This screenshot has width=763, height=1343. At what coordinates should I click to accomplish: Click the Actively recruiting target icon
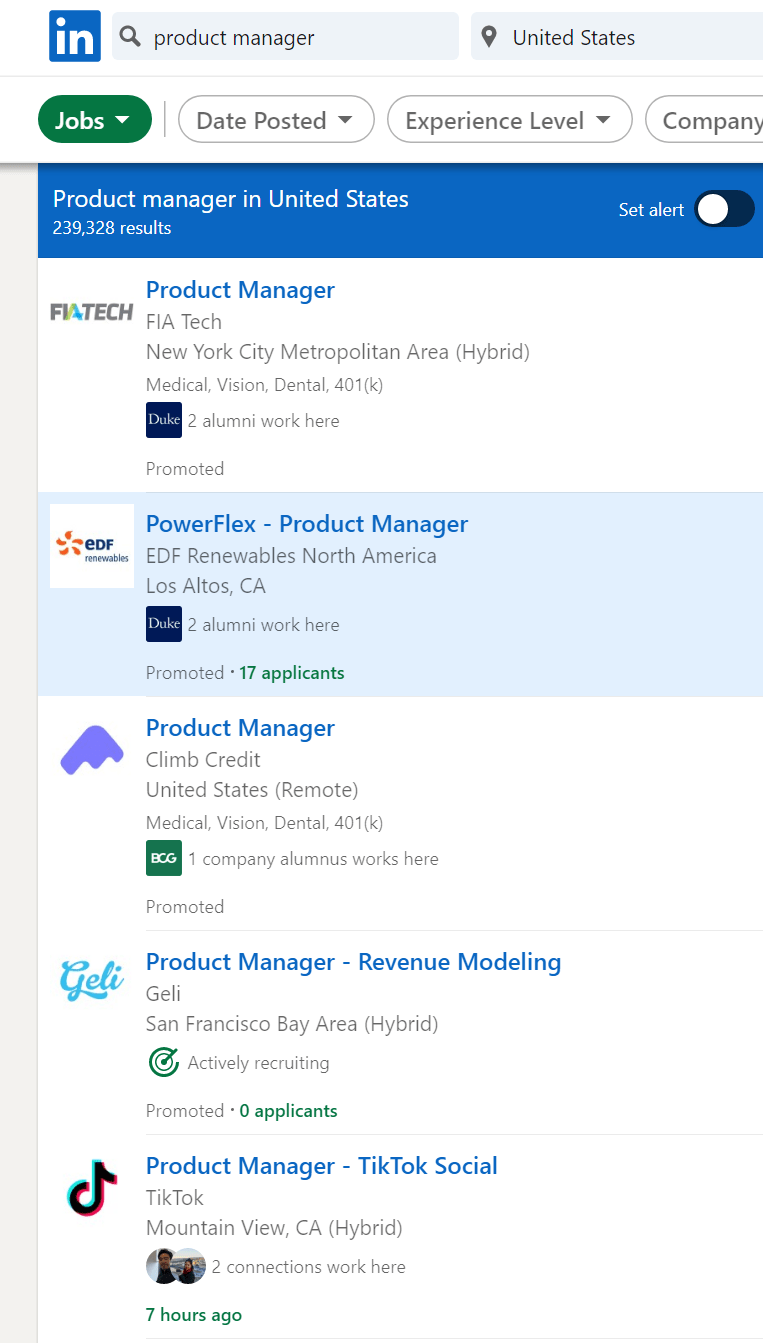164,1062
